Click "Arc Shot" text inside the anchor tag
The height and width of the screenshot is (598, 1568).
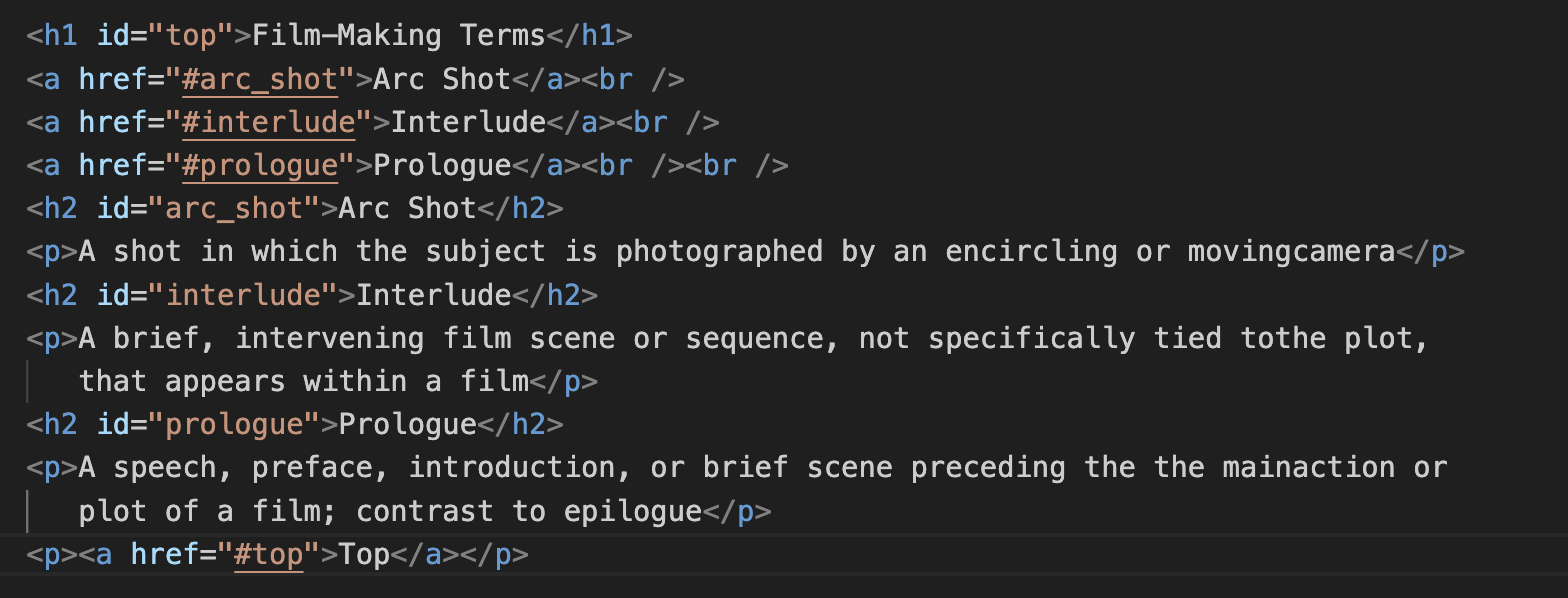[442, 79]
